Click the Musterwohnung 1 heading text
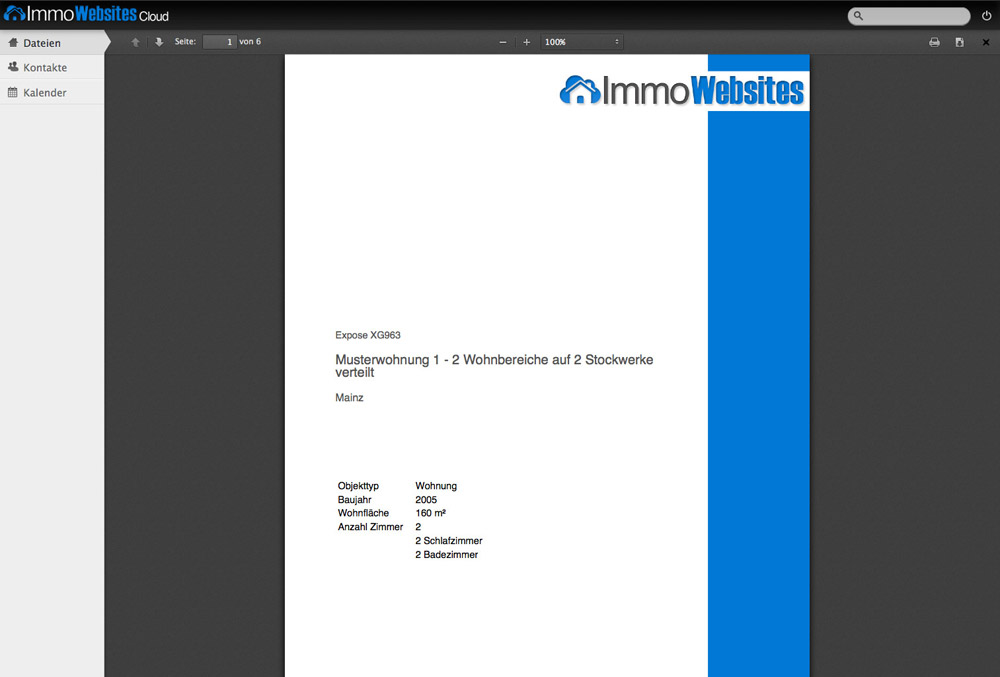 click(x=494, y=366)
